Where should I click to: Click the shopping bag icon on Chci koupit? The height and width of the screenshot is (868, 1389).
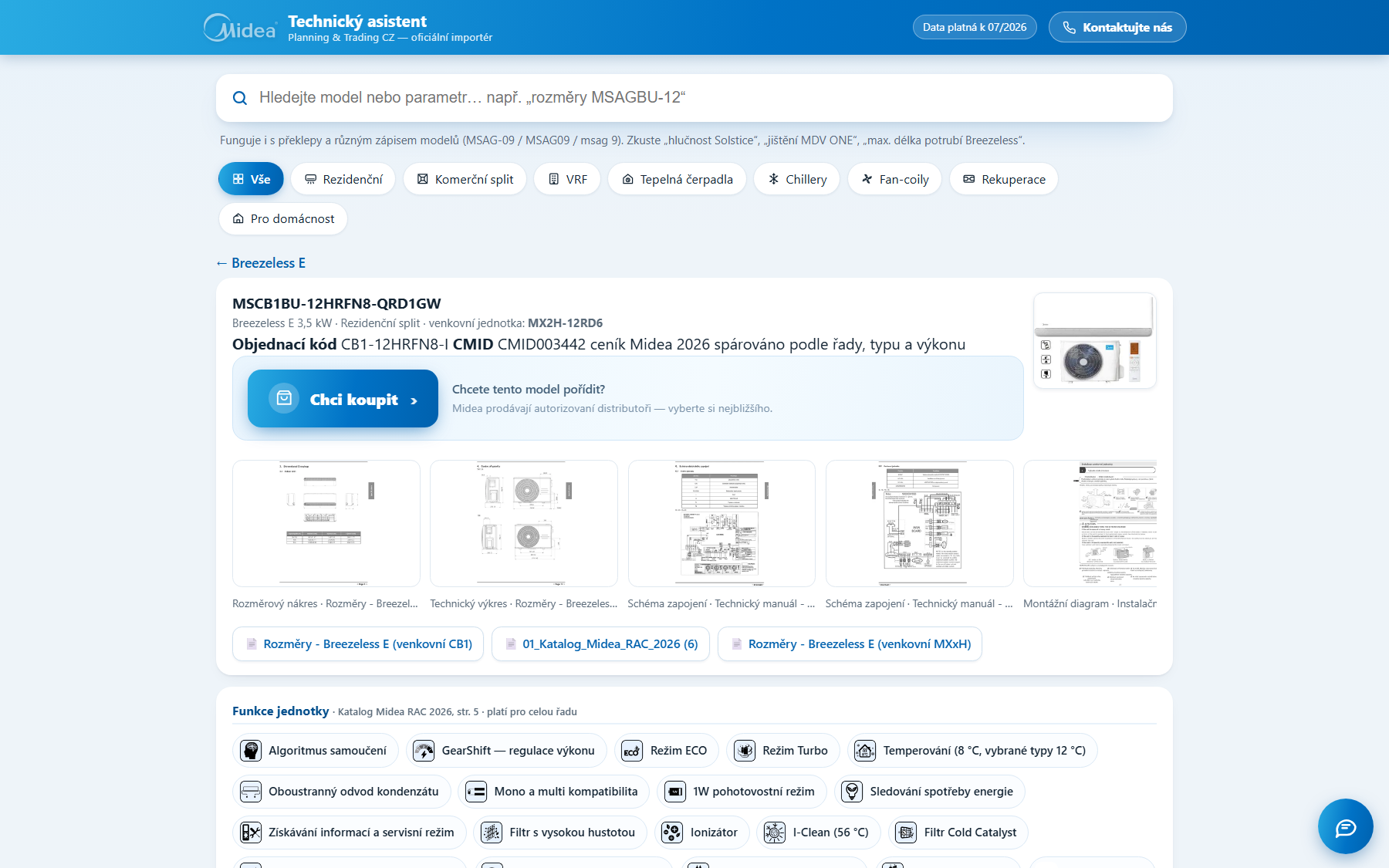pos(284,398)
